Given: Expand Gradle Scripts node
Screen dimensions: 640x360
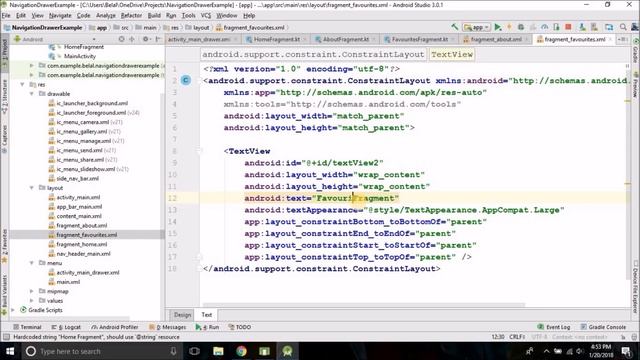Looking at the screenshot, I should click(13, 310).
